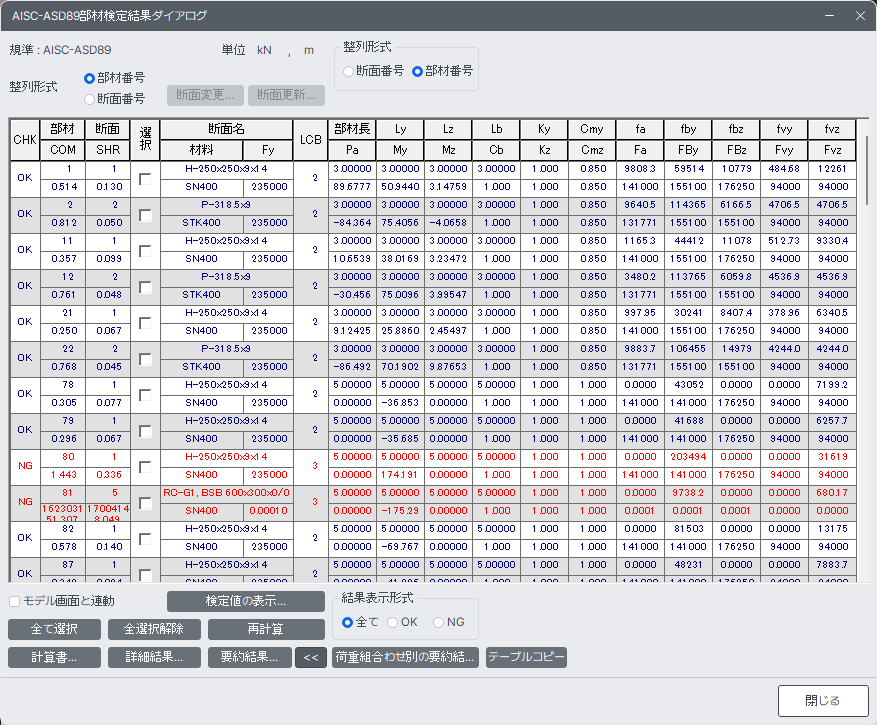Image resolution: width=877 pixels, height=725 pixels.
Task: Click the 再計算 button
Action: click(266, 629)
